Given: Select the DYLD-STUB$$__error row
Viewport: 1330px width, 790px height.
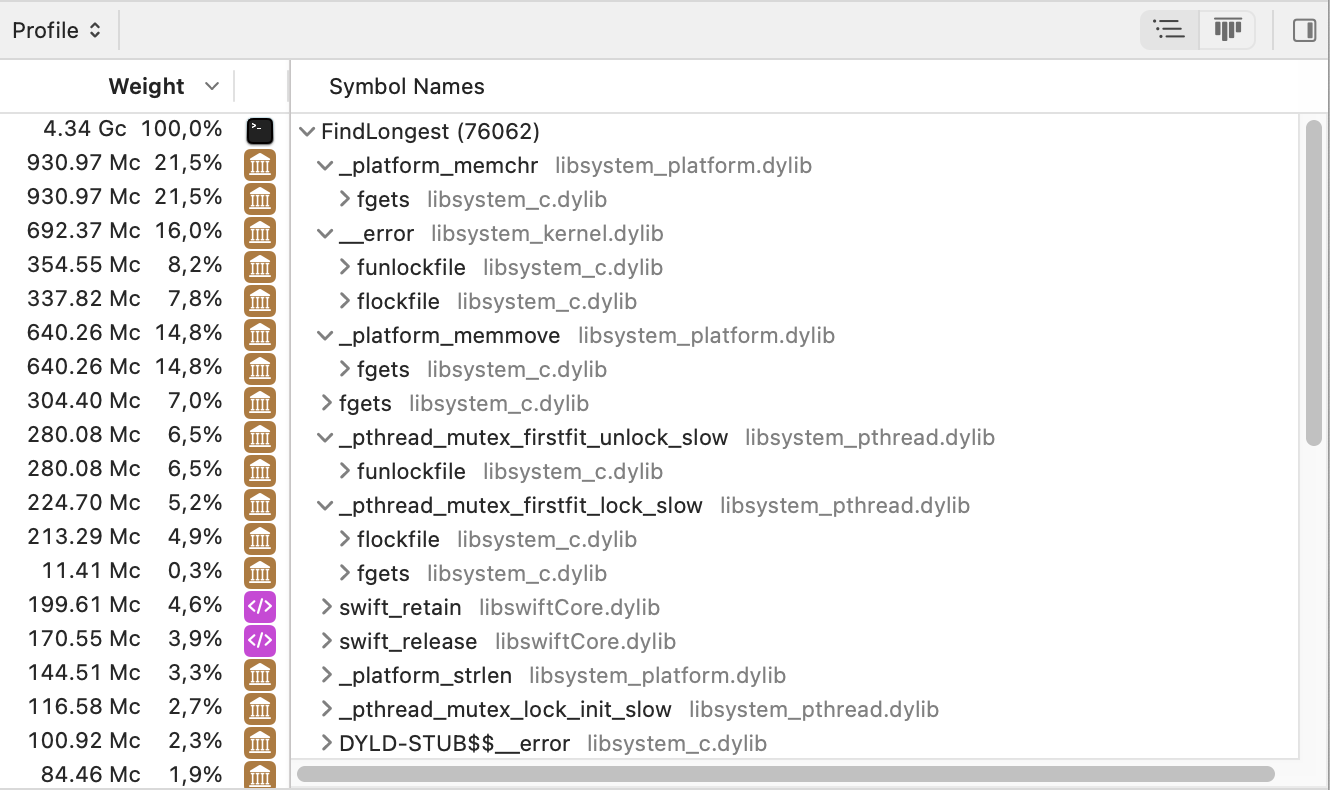Looking at the screenshot, I should [x=454, y=743].
